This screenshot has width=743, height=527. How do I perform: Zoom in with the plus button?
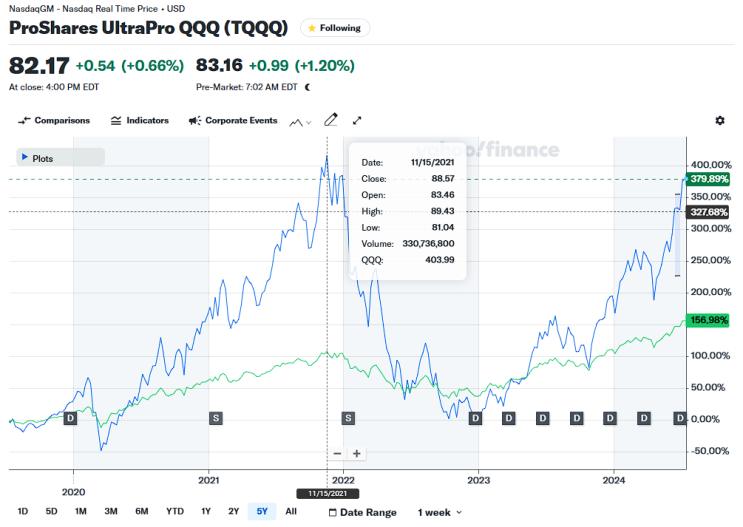point(357,454)
